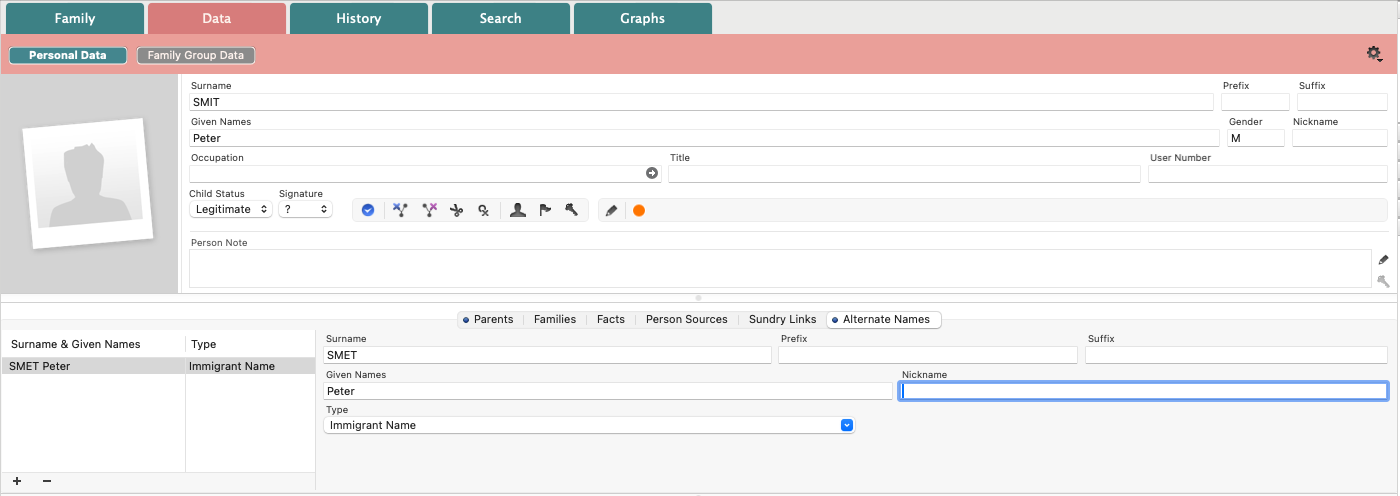Image resolution: width=1400 pixels, height=496 pixels.
Task: Click the person photo placeholder
Action: [x=87, y=184]
